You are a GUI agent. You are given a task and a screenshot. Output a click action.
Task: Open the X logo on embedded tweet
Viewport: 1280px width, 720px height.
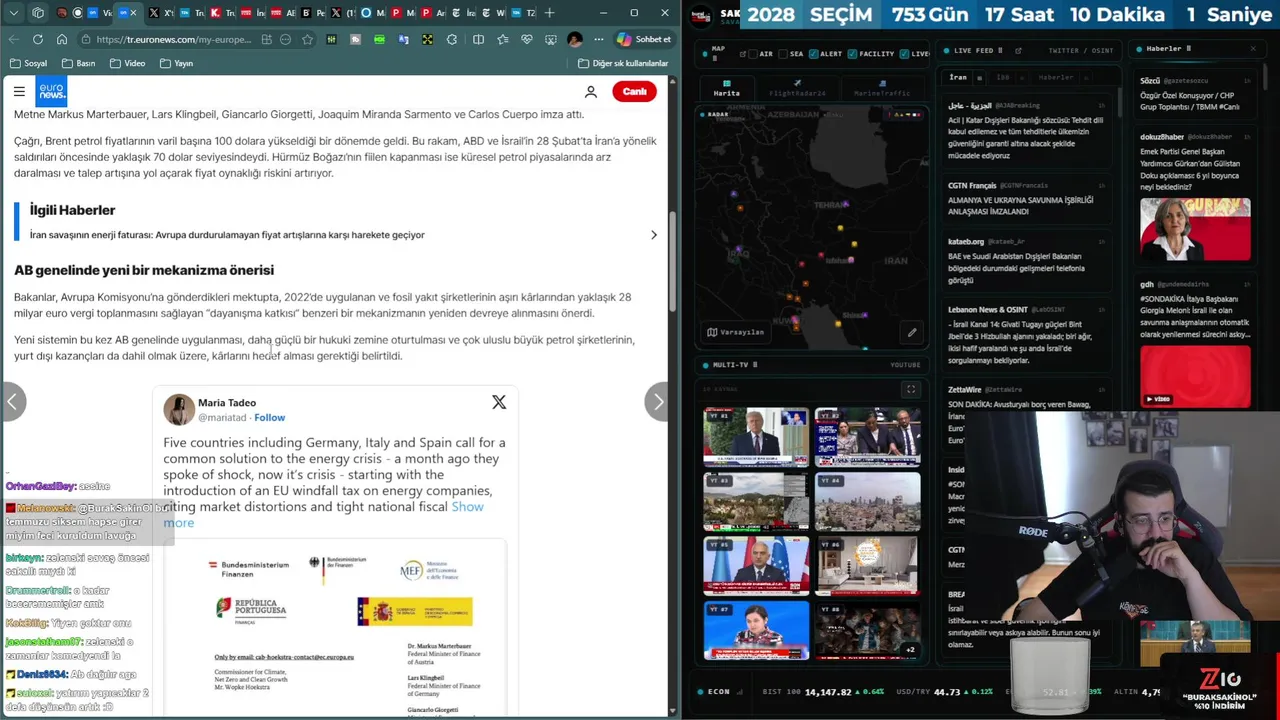pos(499,402)
